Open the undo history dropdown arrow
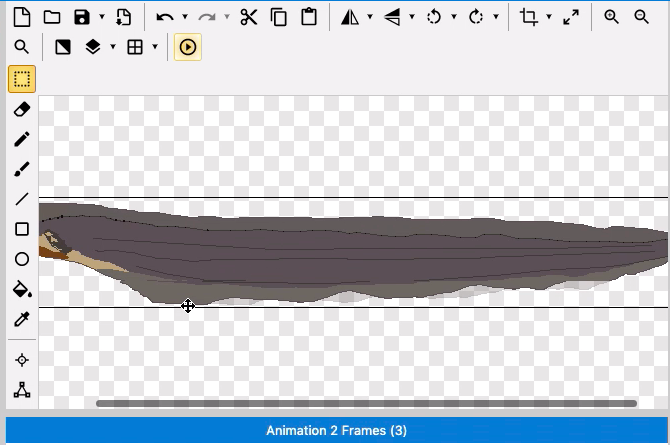This screenshot has width=670, height=445. (185, 17)
